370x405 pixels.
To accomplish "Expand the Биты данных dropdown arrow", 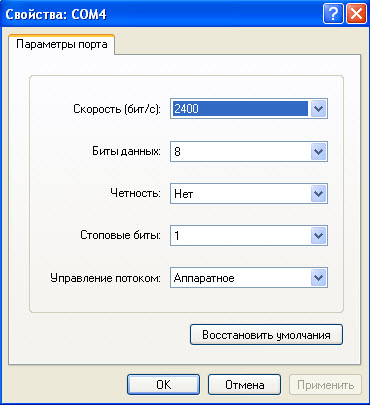I will coord(318,152).
